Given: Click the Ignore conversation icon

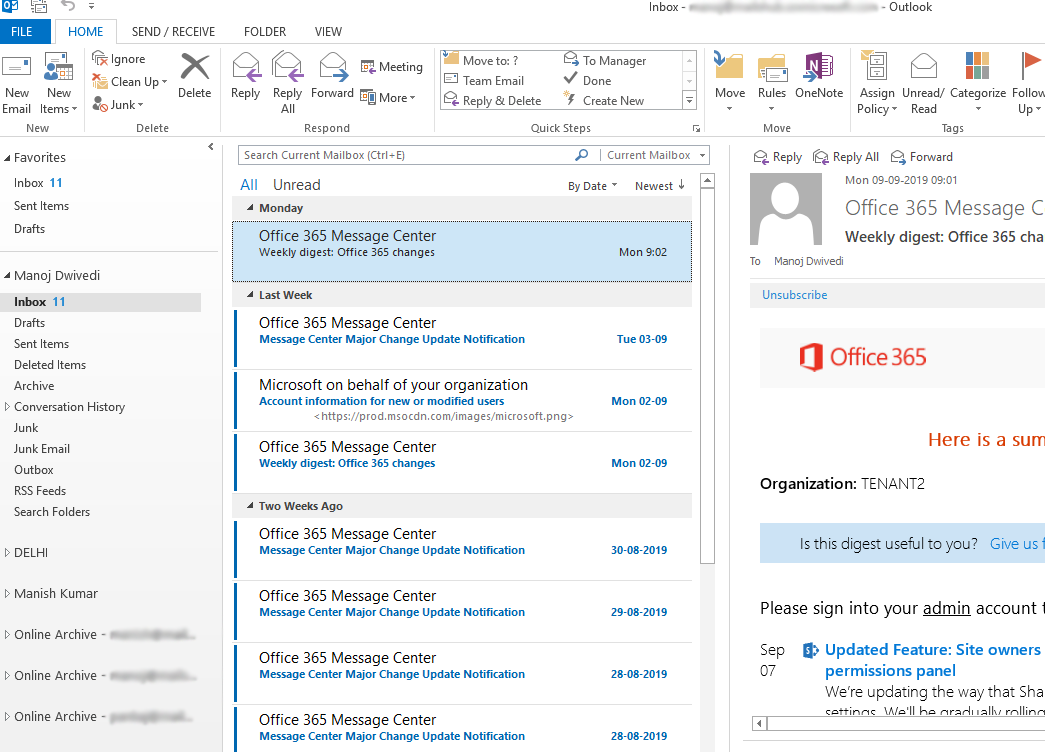Looking at the screenshot, I should (x=100, y=59).
